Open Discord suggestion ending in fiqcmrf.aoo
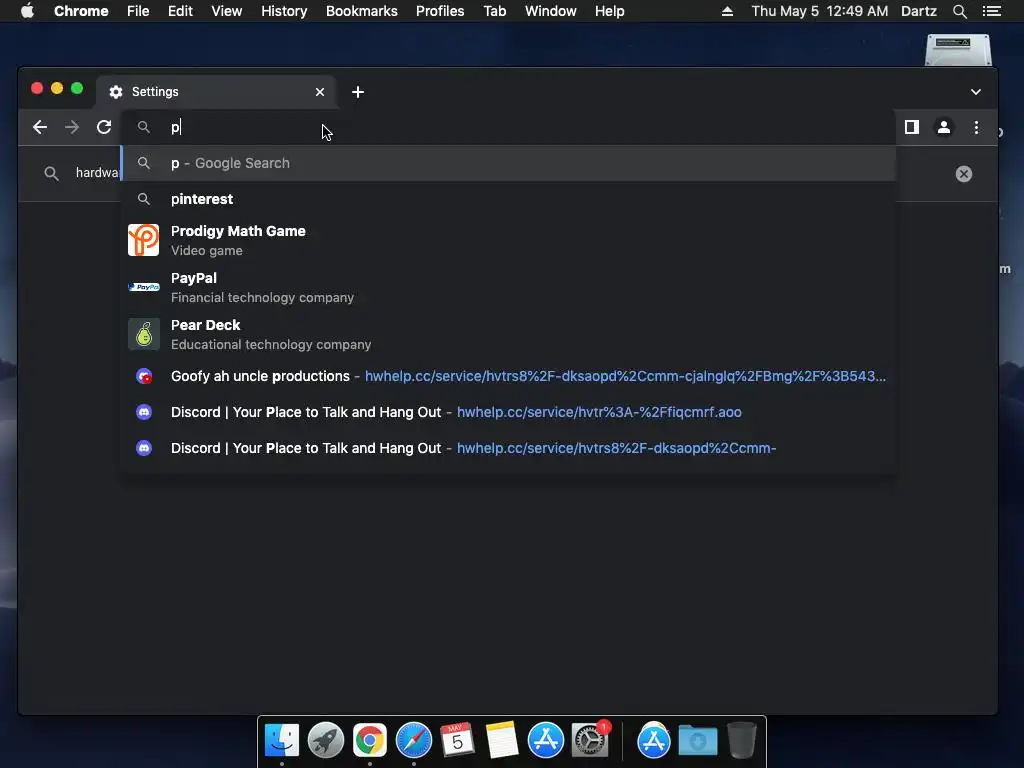This screenshot has height=768, width=1024. [x=508, y=412]
